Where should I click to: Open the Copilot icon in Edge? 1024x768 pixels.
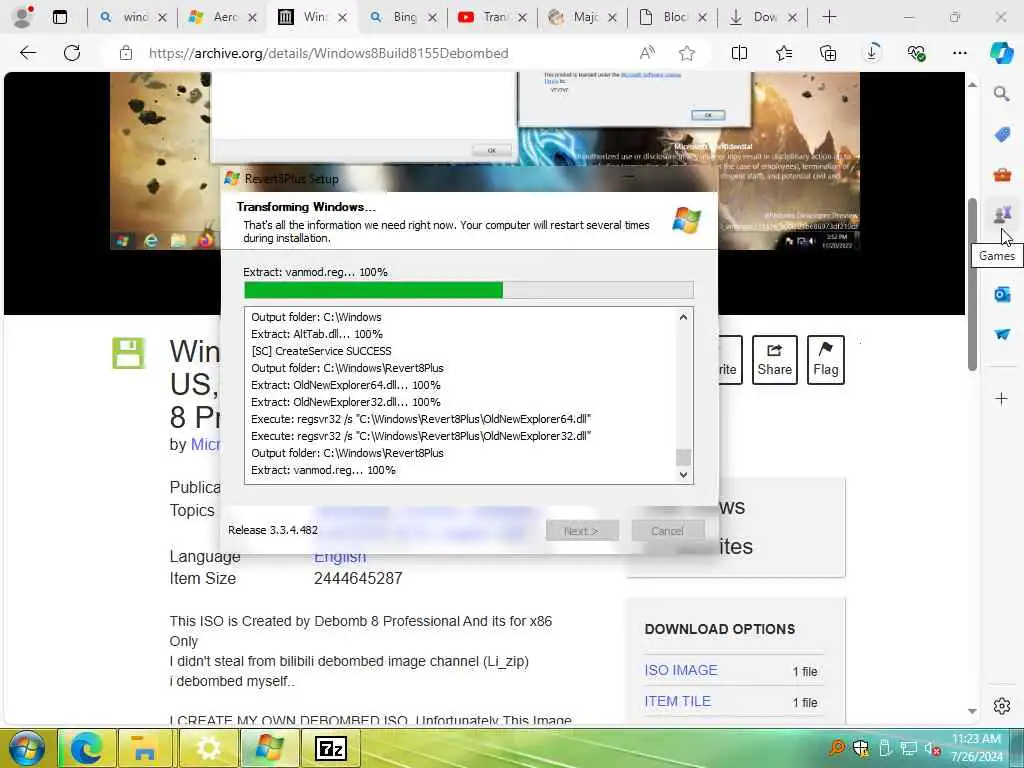point(1001,53)
